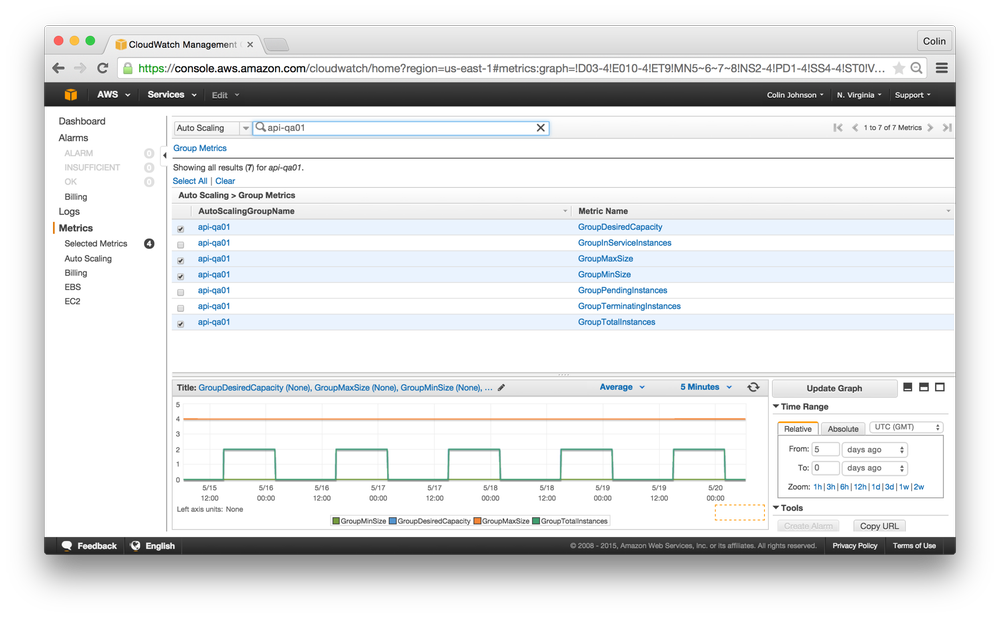Check the GroupPendingInstances metric checkbox
The image size is (1000, 618).
click(x=180, y=292)
